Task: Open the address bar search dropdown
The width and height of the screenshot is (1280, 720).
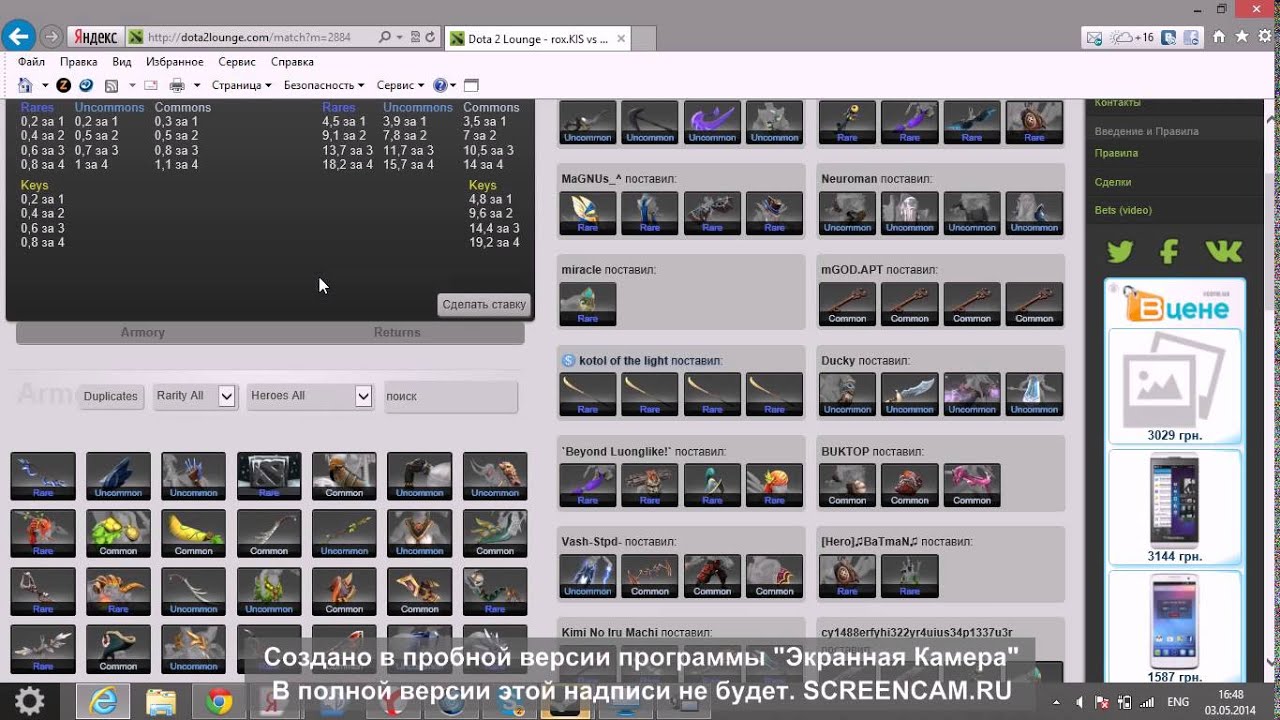Action: click(x=401, y=38)
